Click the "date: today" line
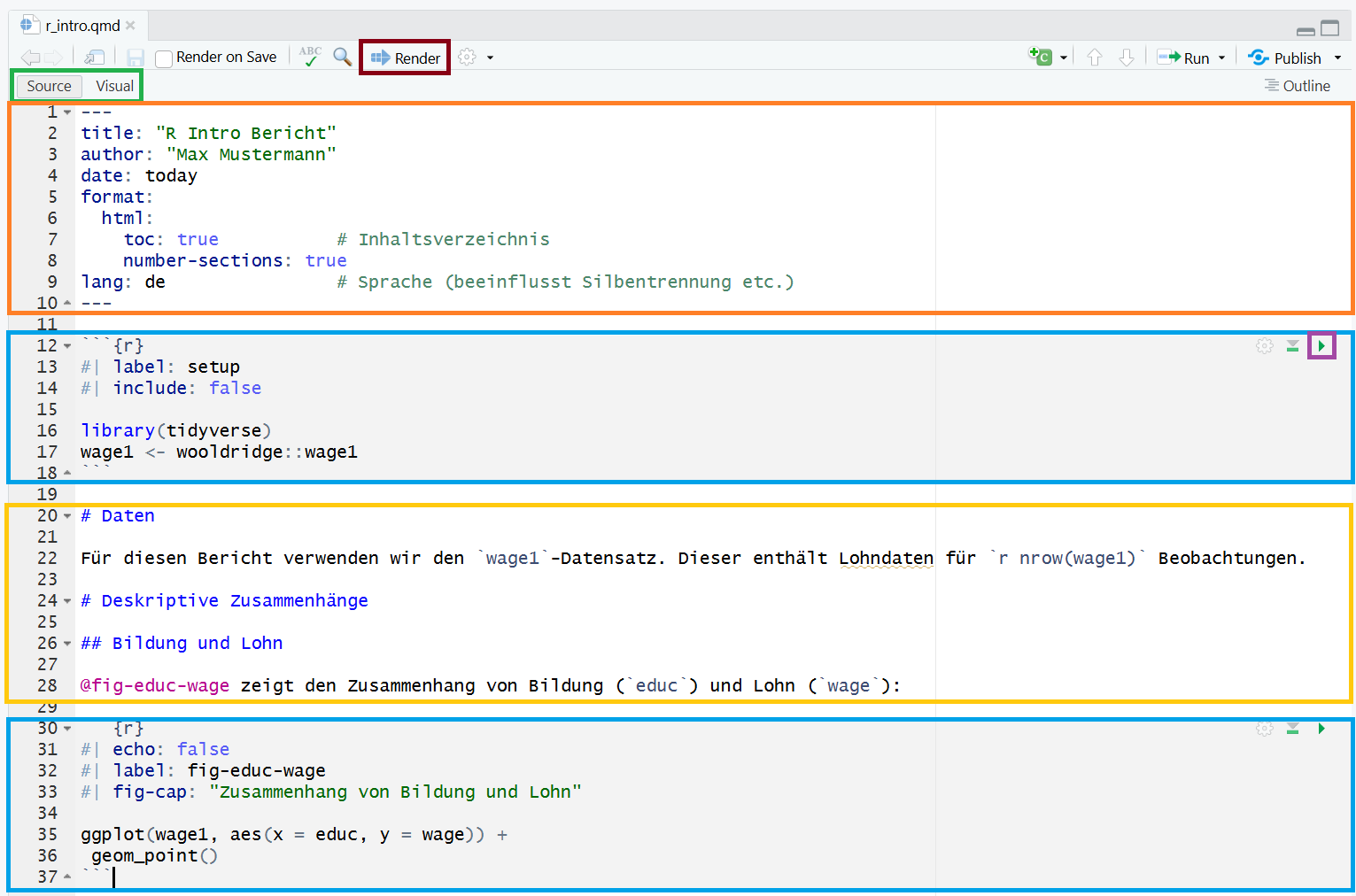The width and height of the screenshot is (1356, 896). (x=139, y=175)
